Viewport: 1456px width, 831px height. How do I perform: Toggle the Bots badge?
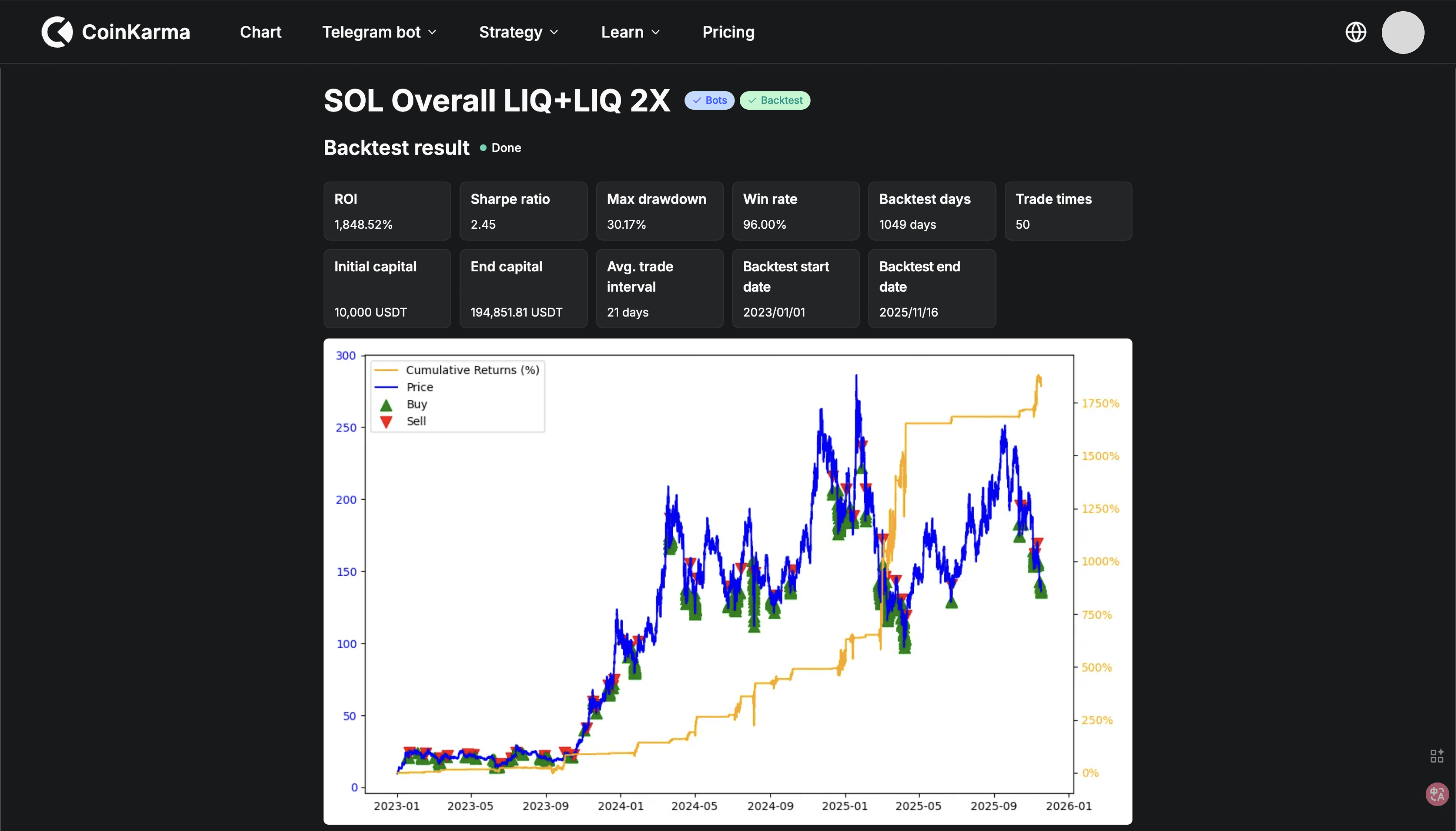709,100
